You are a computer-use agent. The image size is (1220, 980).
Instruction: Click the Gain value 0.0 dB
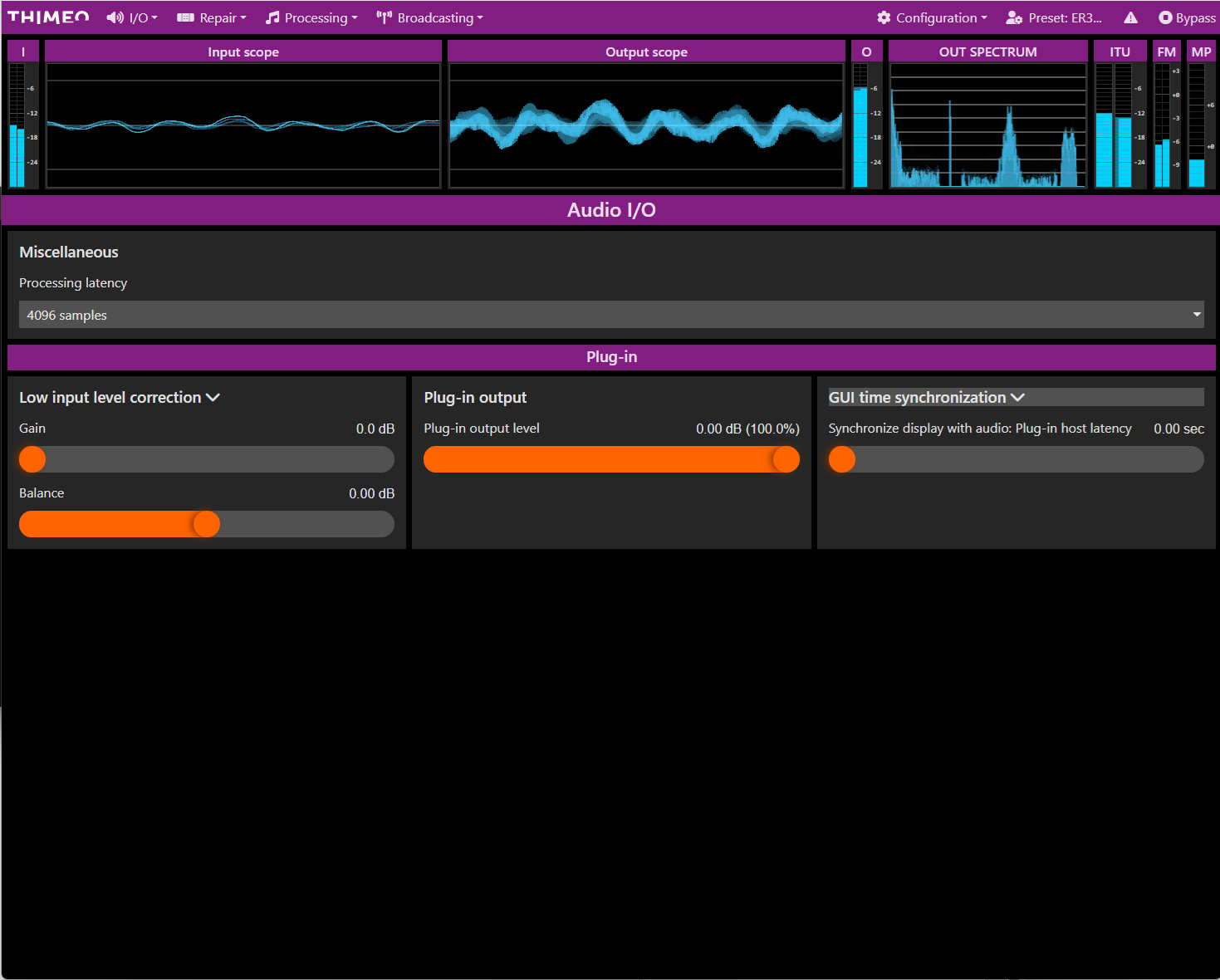[x=375, y=429]
